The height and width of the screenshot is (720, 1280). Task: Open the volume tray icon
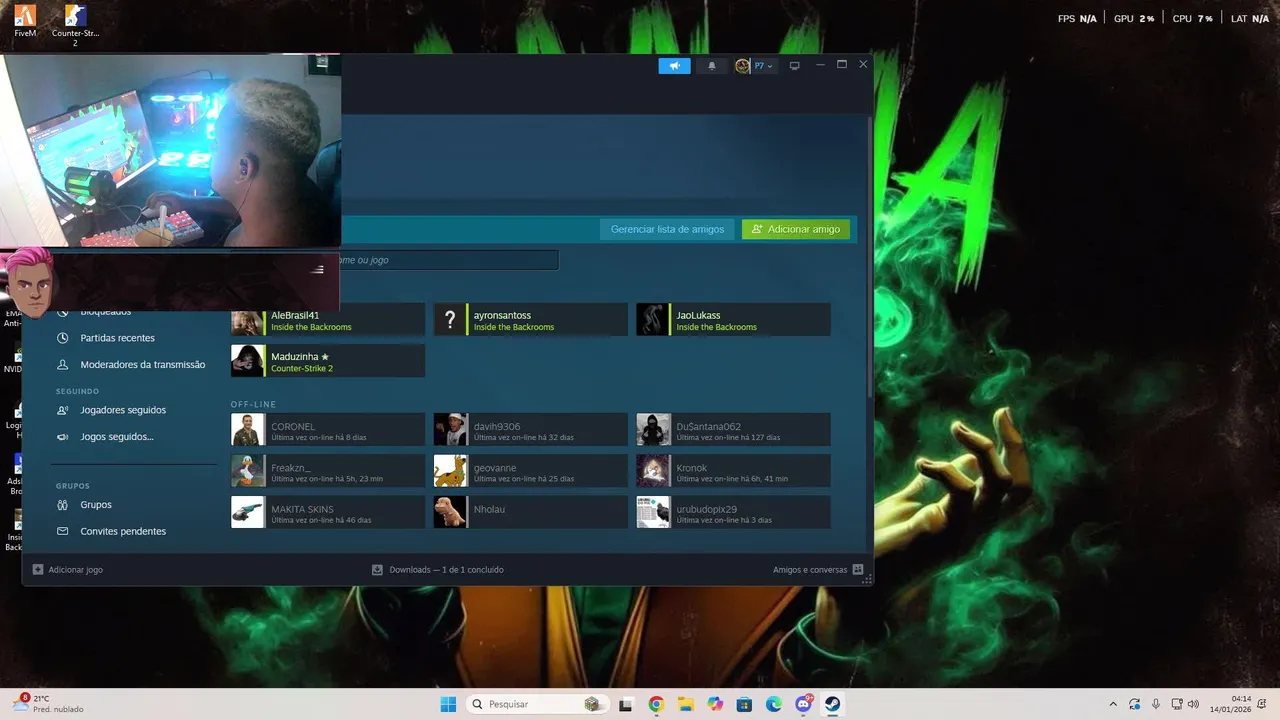[1193, 704]
